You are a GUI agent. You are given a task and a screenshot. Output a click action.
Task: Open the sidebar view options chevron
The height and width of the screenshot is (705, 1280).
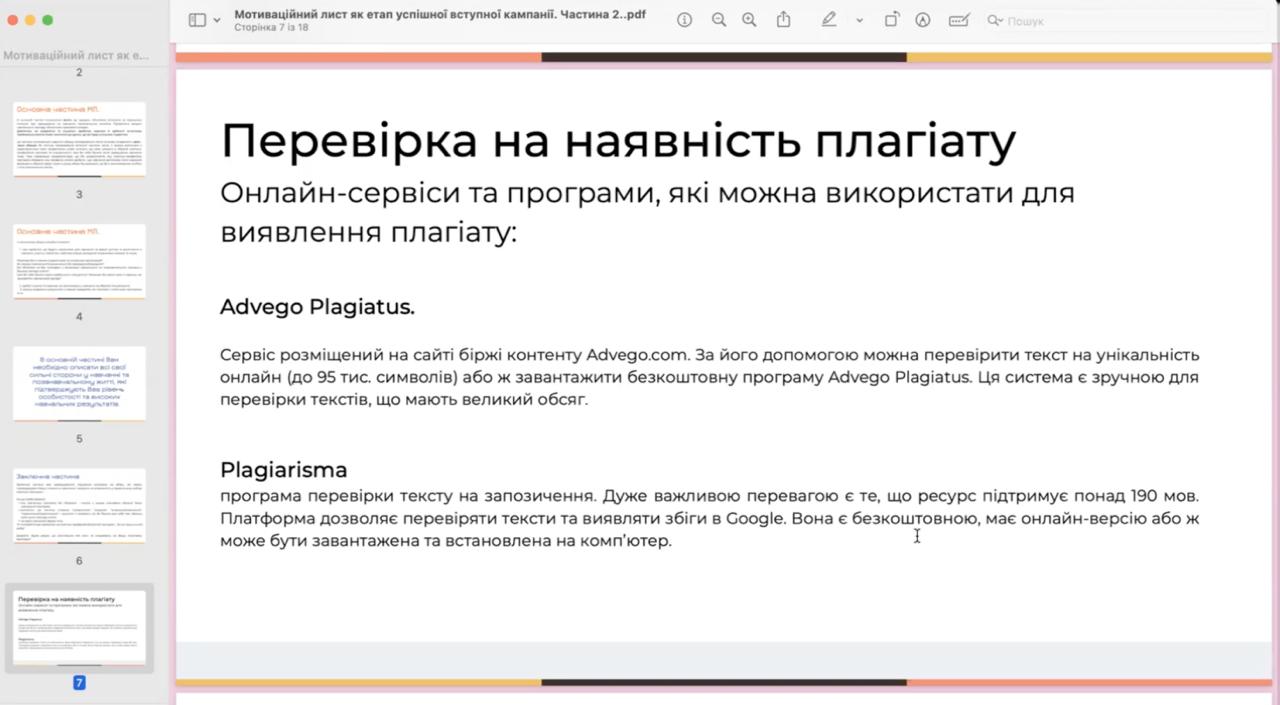[x=217, y=20]
